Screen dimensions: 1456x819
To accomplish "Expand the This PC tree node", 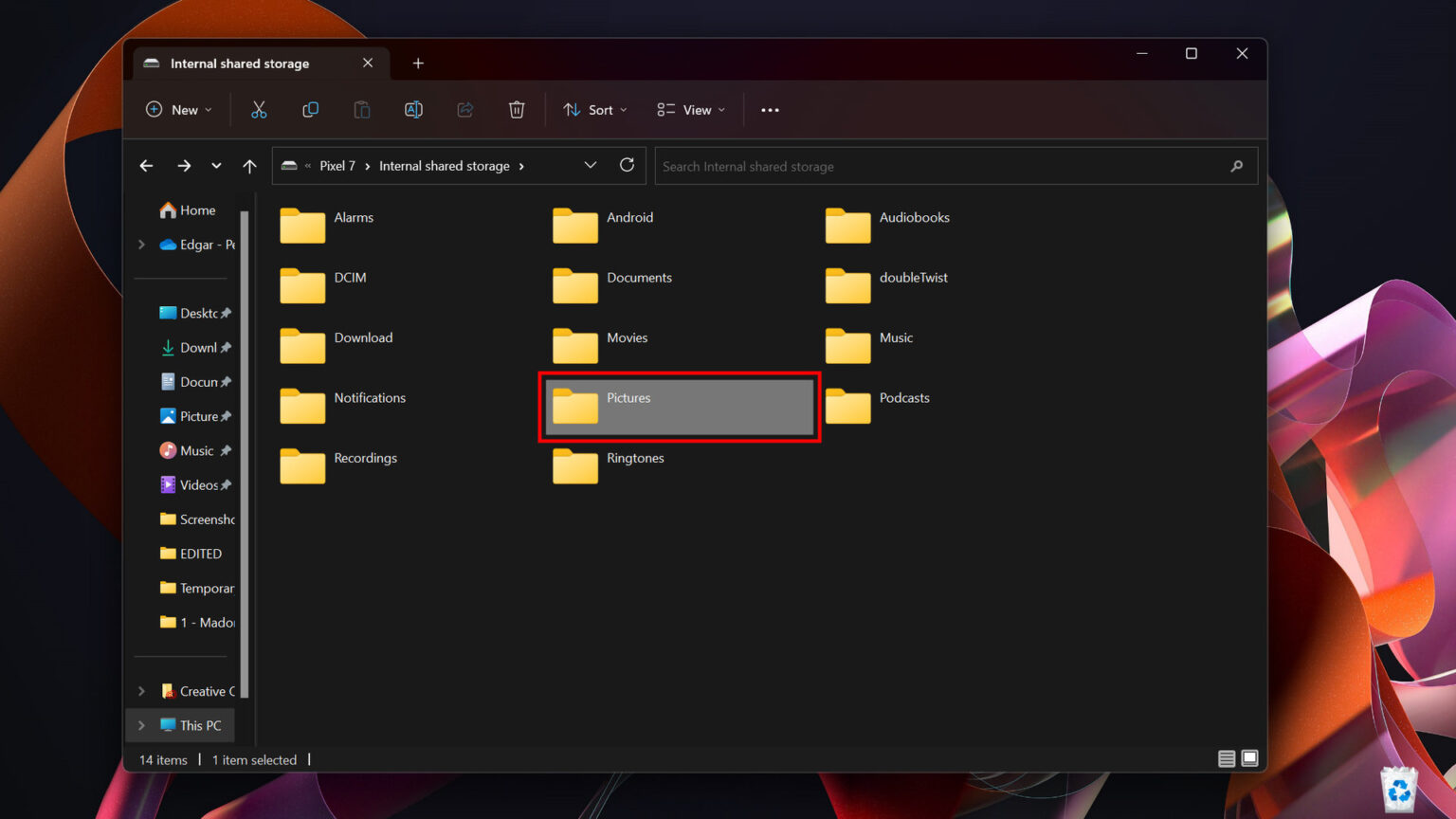I will pos(142,725).
